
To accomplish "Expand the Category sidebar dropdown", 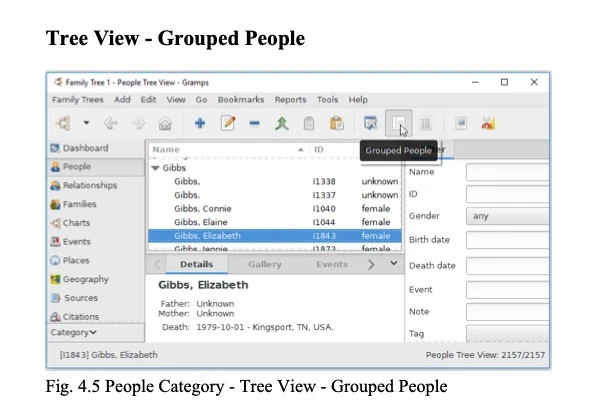I will coord(74,332).
